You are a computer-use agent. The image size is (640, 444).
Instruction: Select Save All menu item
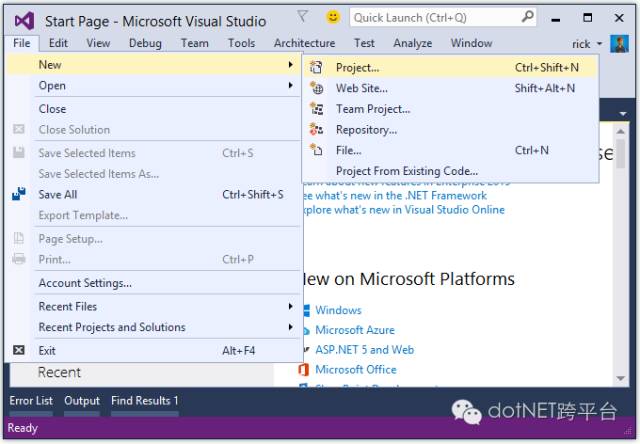(155, 194)
